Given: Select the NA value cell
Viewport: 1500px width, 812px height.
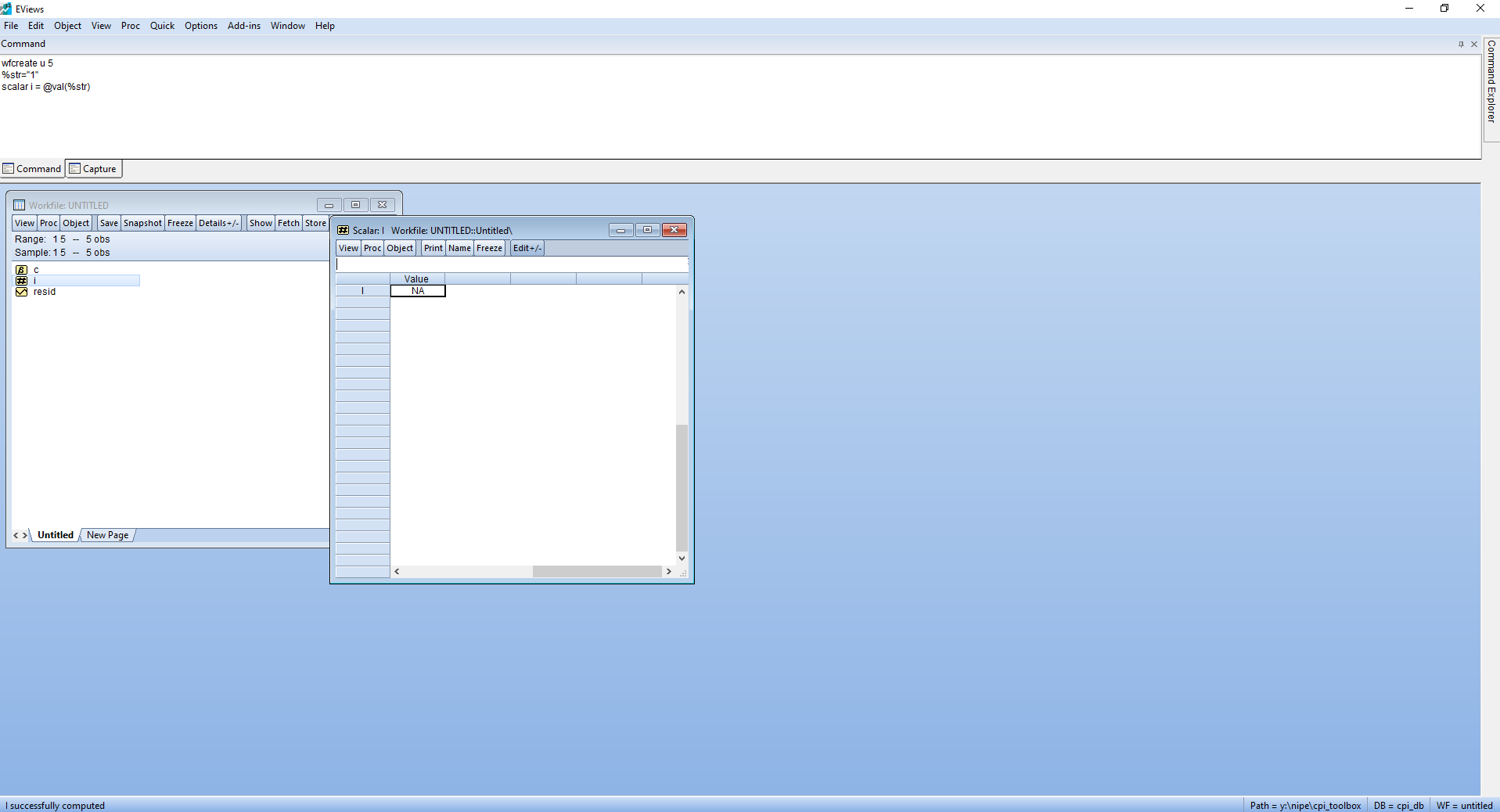Looking at the screenshot, I should click(418, 291).
